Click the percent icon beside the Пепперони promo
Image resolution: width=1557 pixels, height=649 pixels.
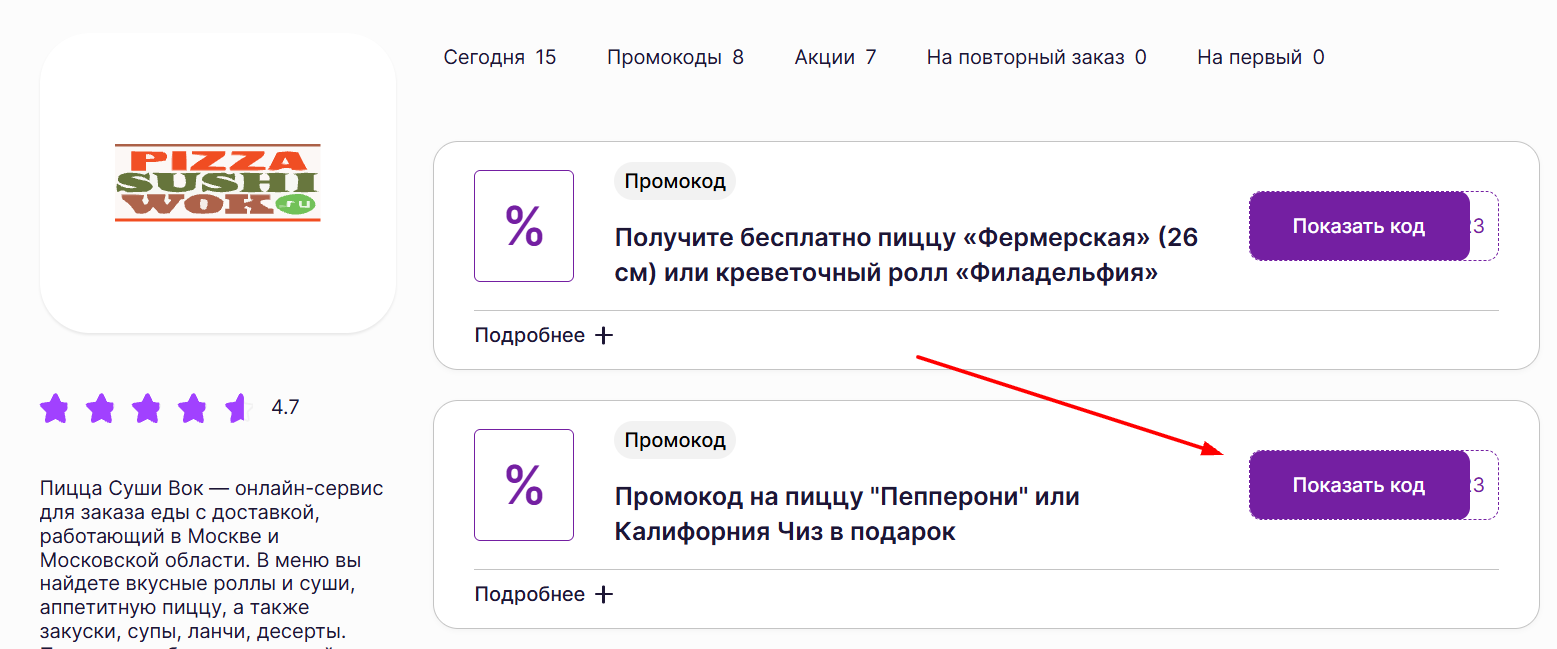(x=523, y=485)
